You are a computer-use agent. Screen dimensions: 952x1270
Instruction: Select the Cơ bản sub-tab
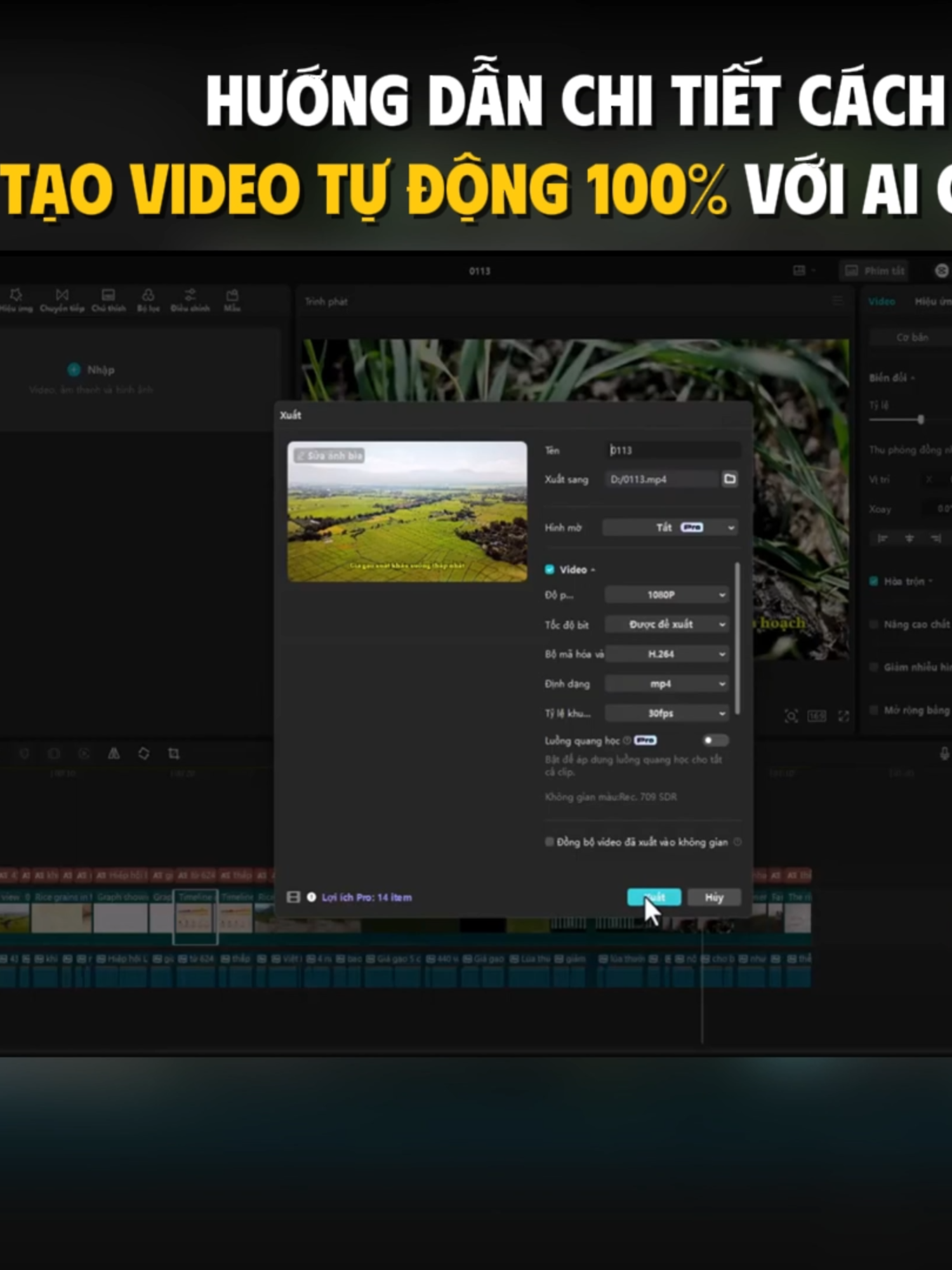pos(912,337)
